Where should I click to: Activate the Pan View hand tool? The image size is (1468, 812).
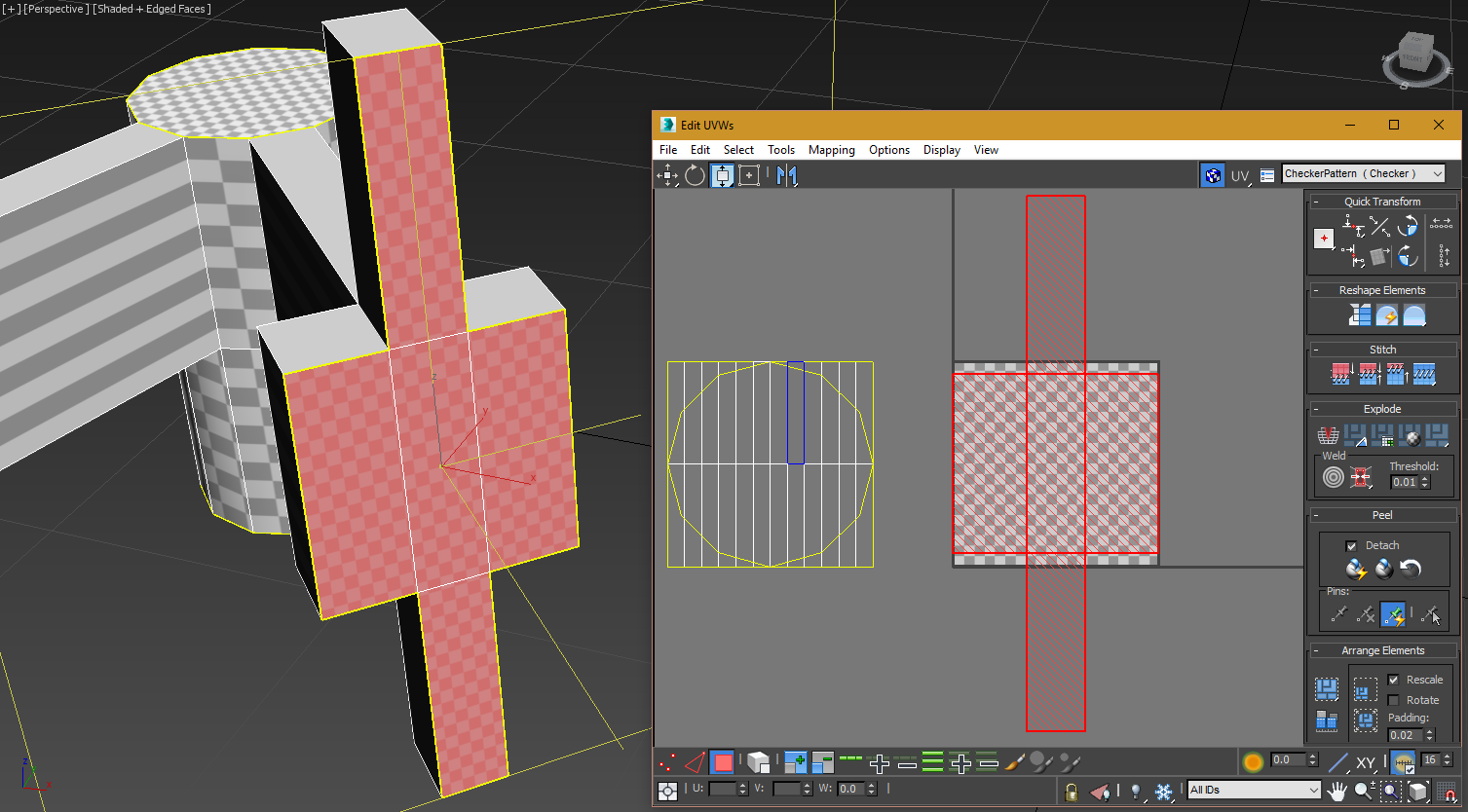click(1337, 791)
